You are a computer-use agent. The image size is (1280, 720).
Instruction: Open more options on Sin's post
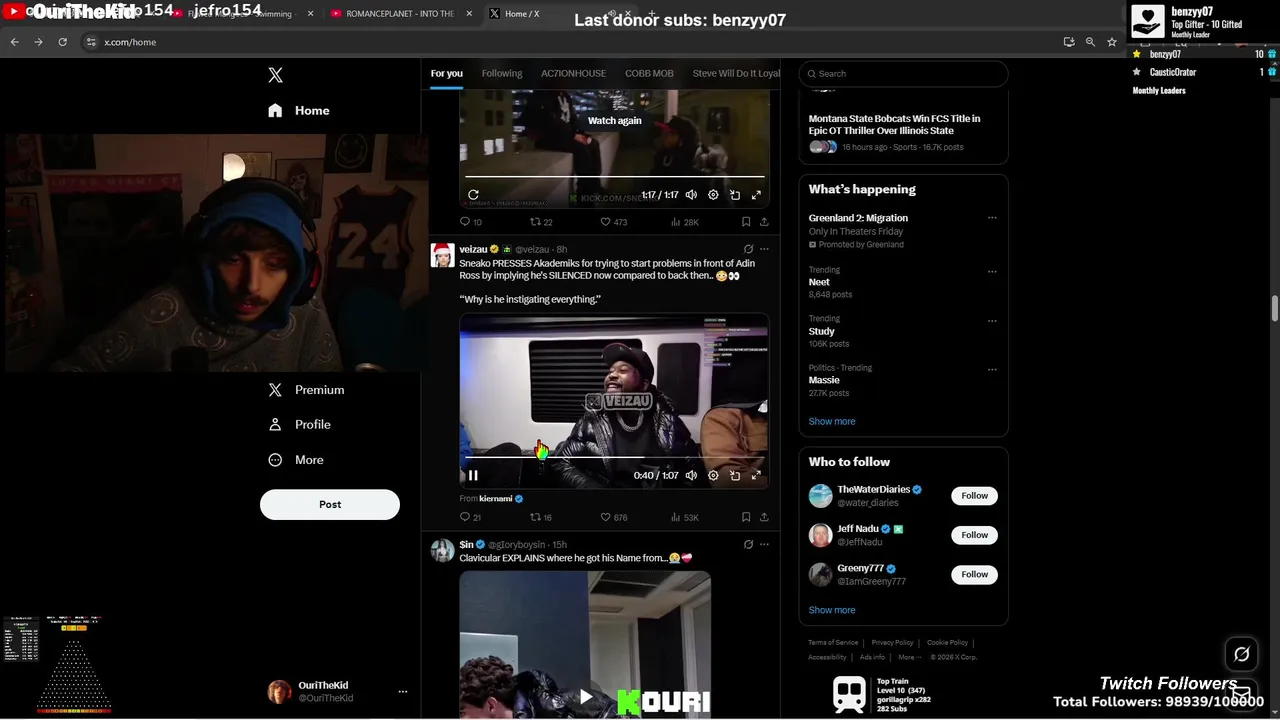(x=764, y=544)
